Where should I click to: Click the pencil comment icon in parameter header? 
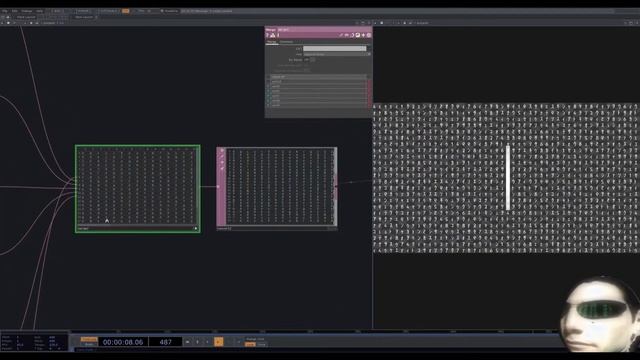tap(341, 36)
